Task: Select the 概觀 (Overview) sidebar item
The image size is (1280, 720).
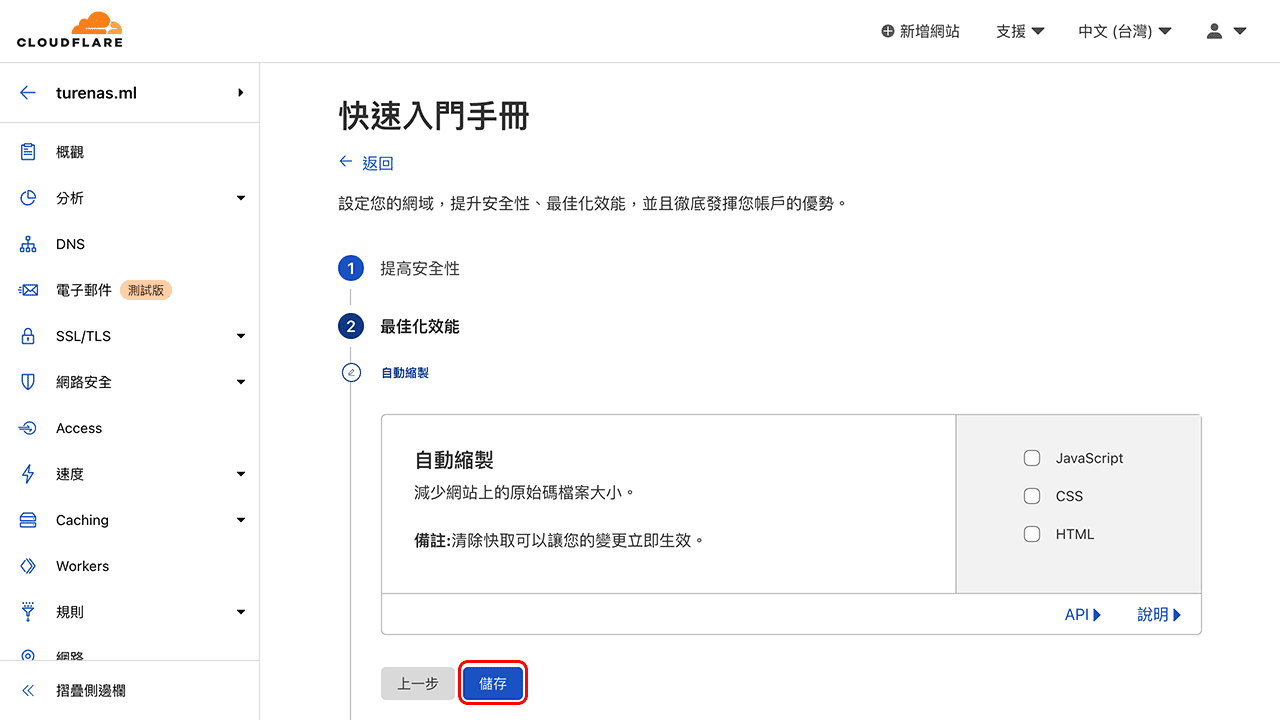Action: (x=70, y=151)
